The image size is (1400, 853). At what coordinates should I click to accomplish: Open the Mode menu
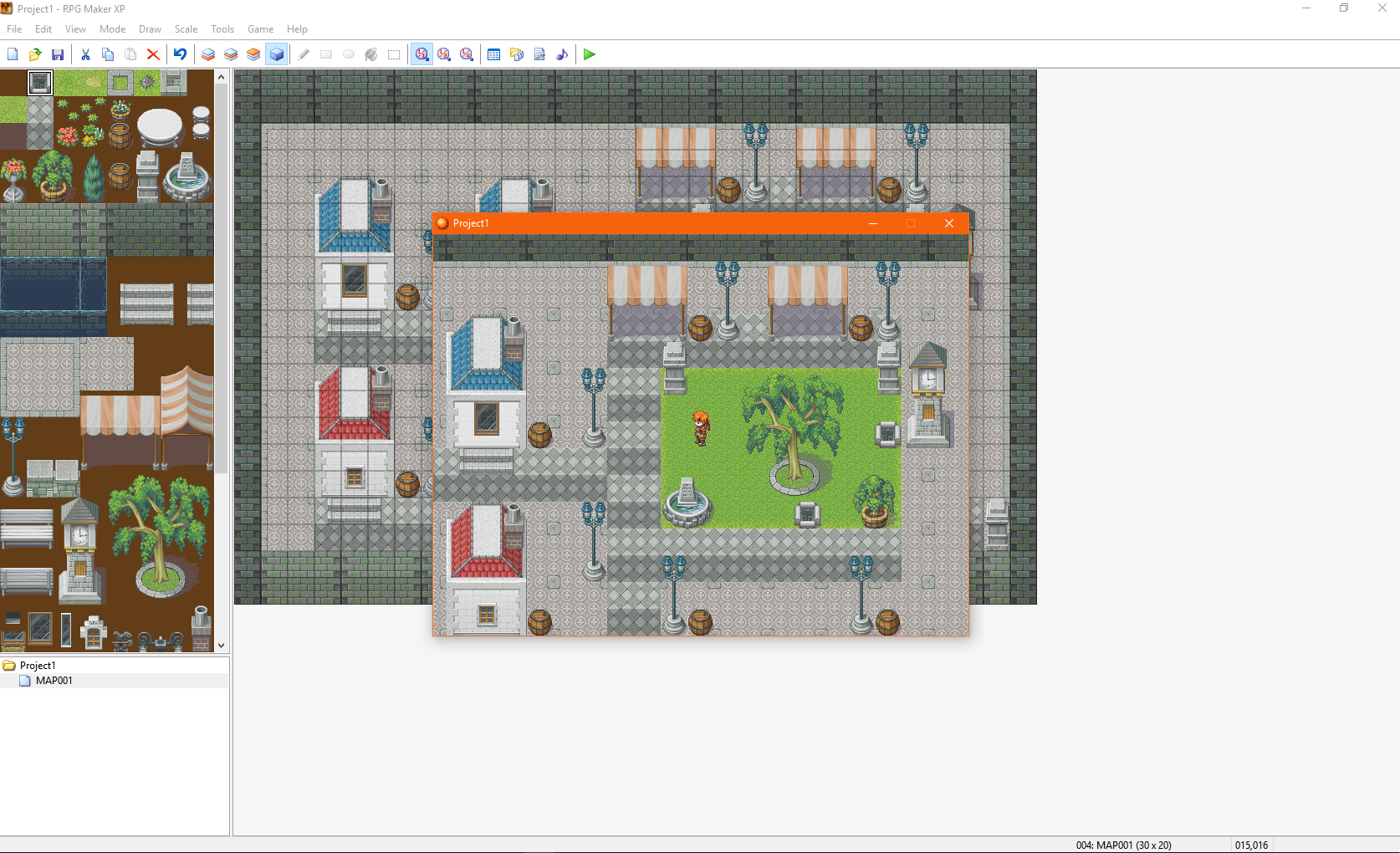tap(112, 28)
